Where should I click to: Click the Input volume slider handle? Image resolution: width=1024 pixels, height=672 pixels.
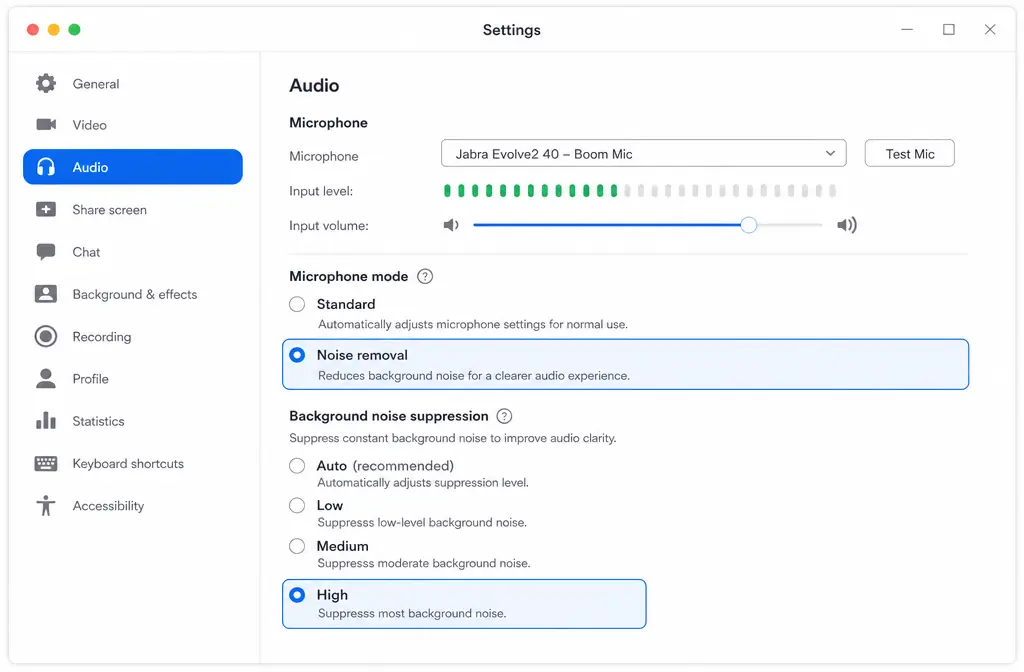748,225
